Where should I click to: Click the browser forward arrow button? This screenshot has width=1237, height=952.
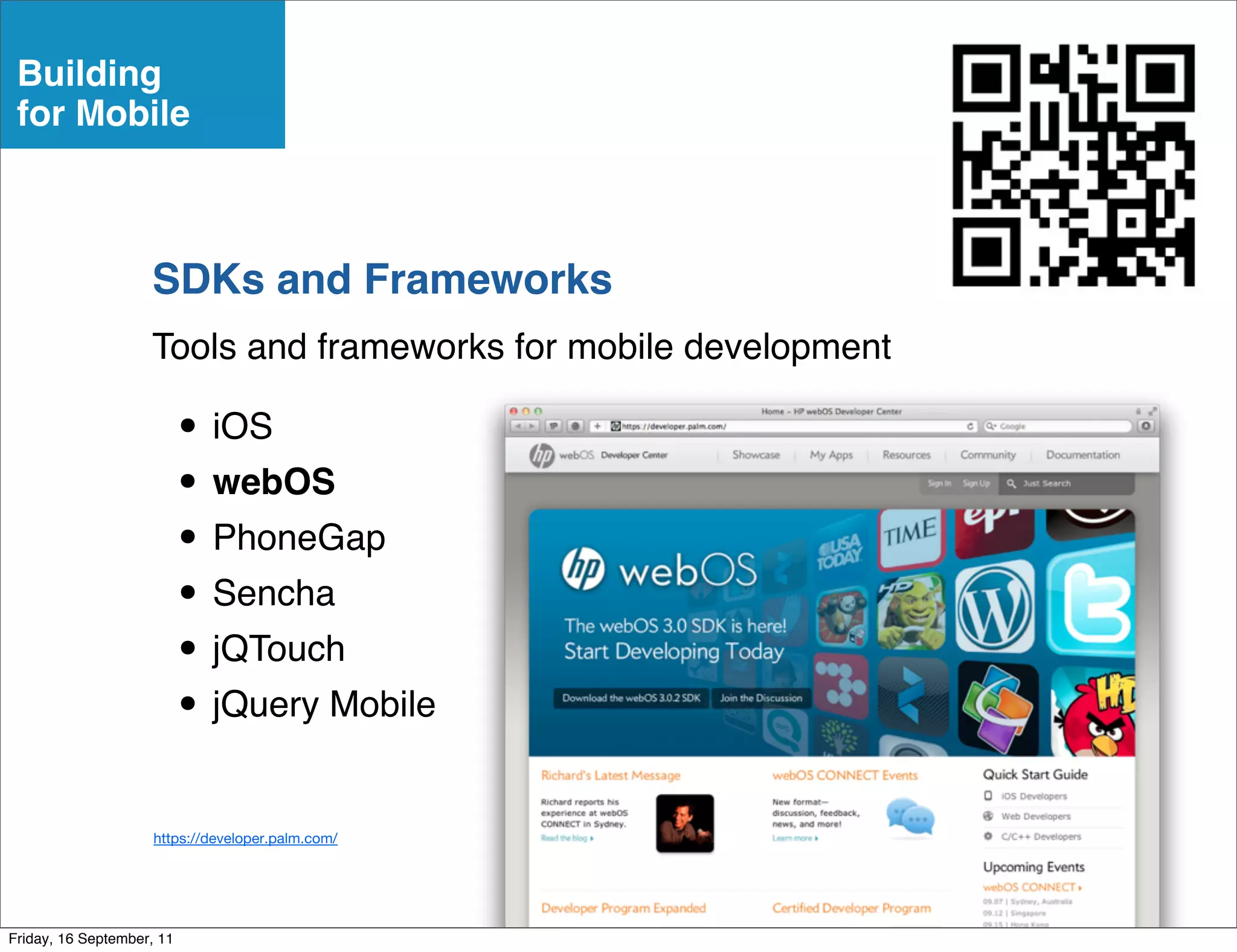532,426
